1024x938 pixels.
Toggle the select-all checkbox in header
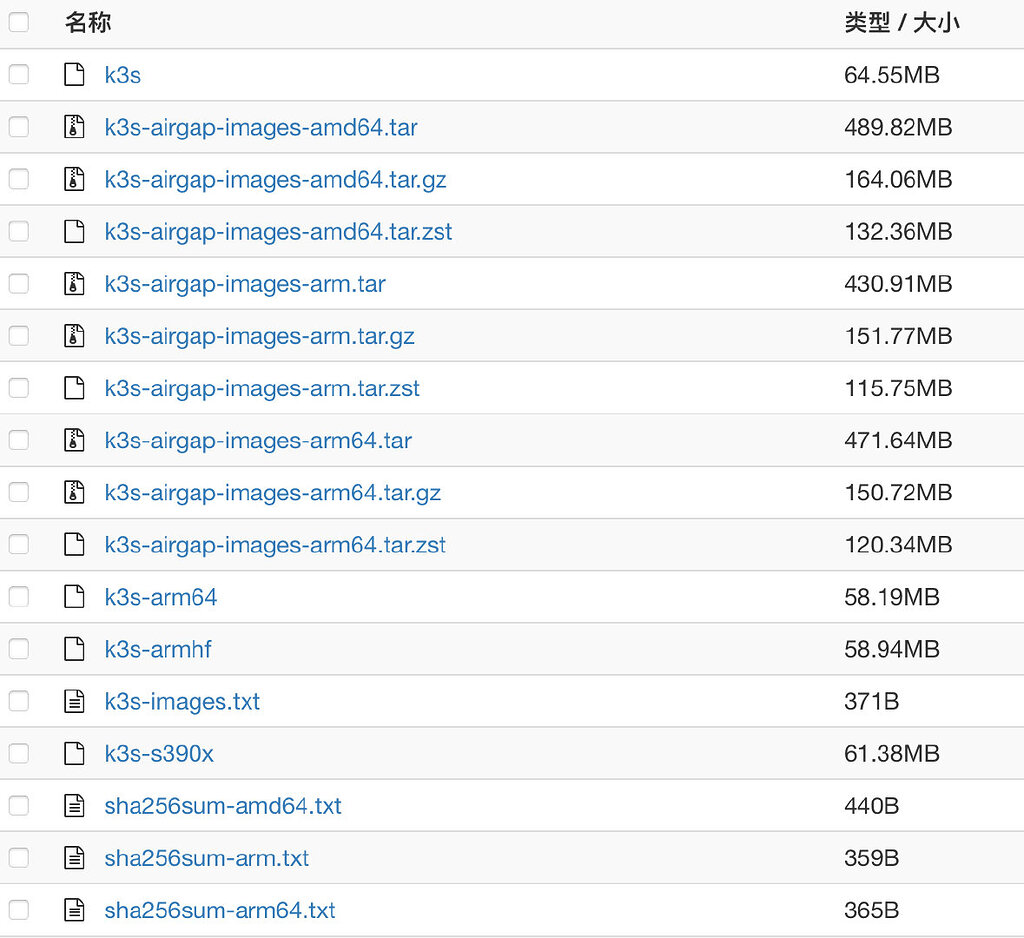point(19,22)
